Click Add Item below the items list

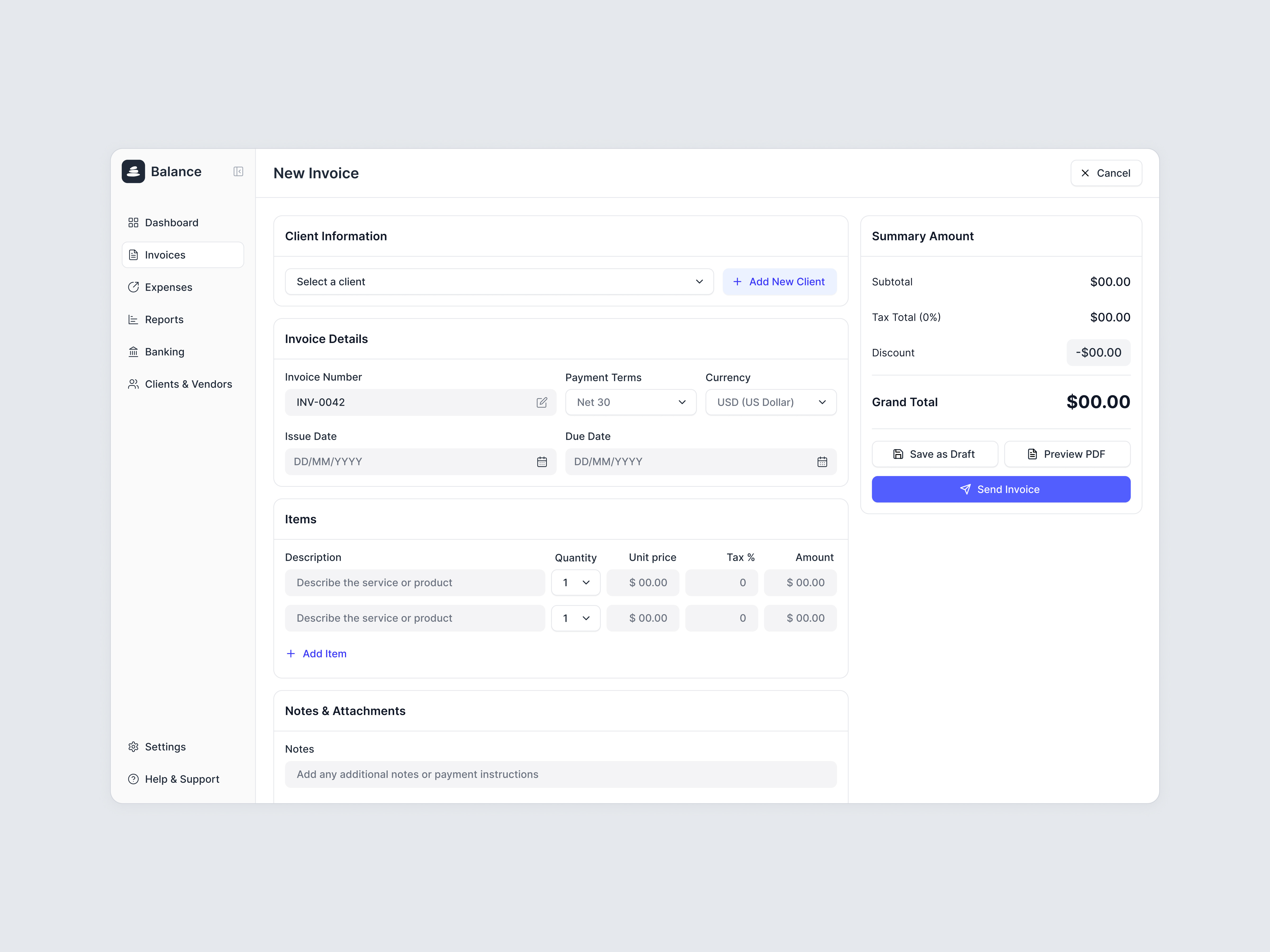tap(316, 654)
